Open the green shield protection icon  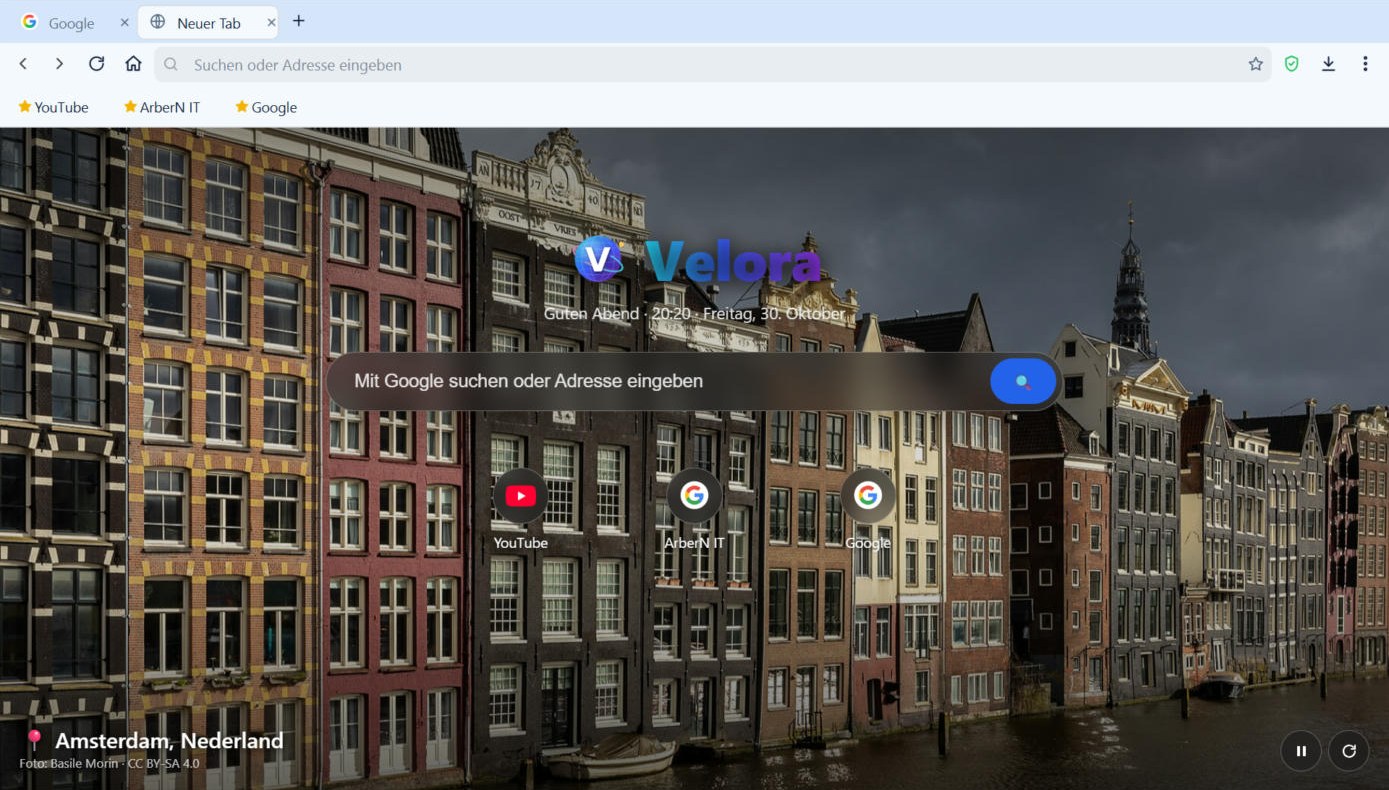click(1292, 64)
